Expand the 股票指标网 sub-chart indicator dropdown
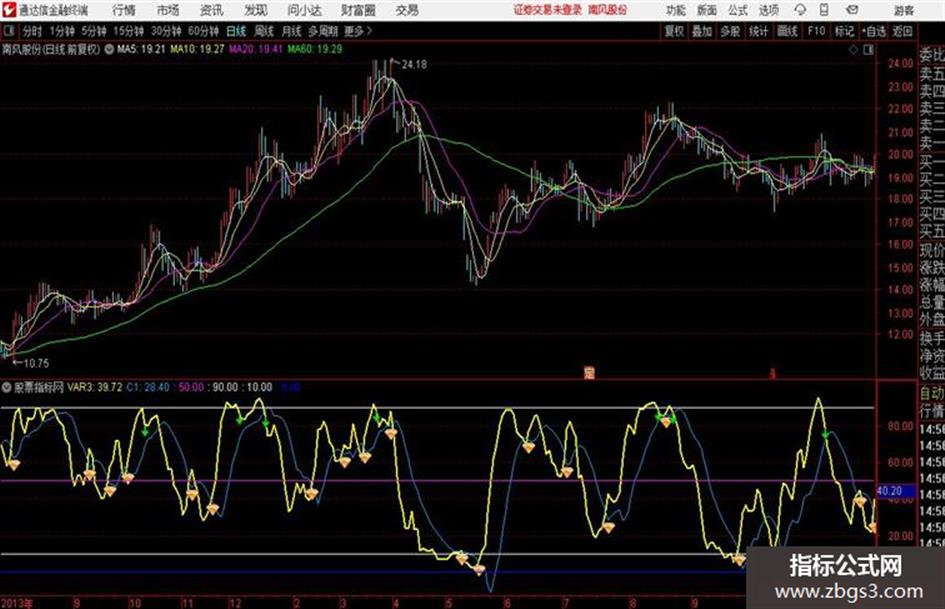The image size is (945, 609). 7,387
